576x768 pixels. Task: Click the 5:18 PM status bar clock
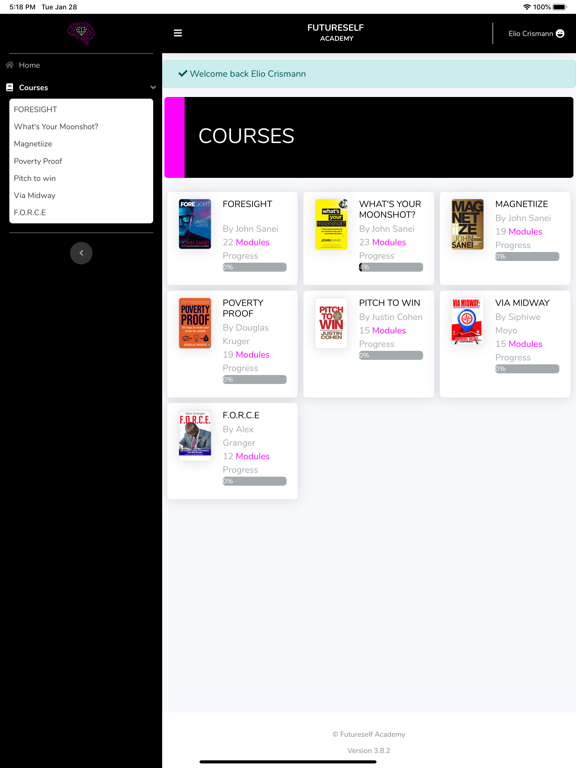(x=23, y=7)
